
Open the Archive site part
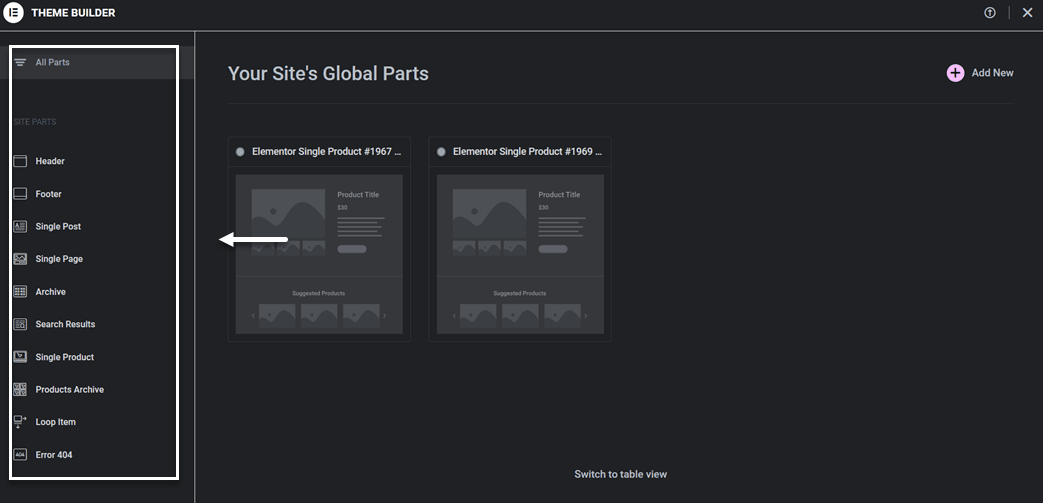pyautogui.click(x=51, y=292)
